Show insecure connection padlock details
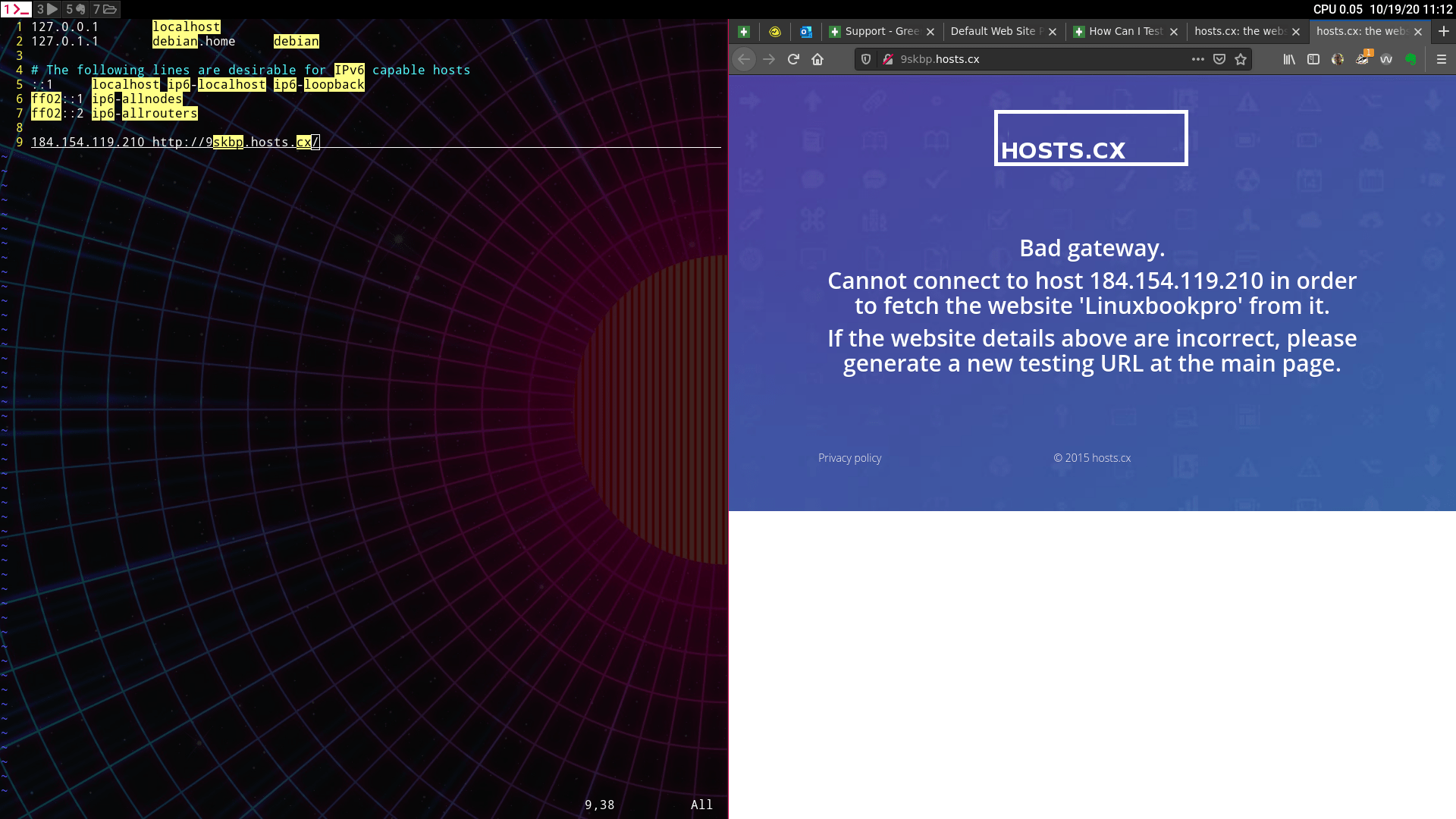The height and width of the screenshot is (819, 1456). [x=888, y=59]
